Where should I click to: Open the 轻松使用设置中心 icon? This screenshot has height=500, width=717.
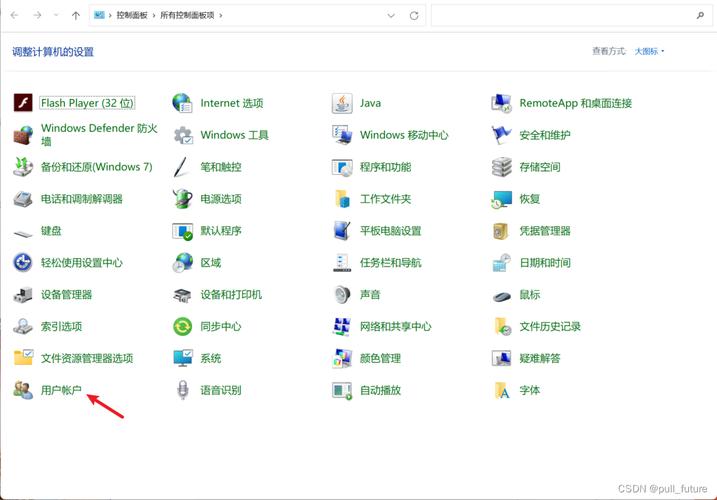point(23,263)
